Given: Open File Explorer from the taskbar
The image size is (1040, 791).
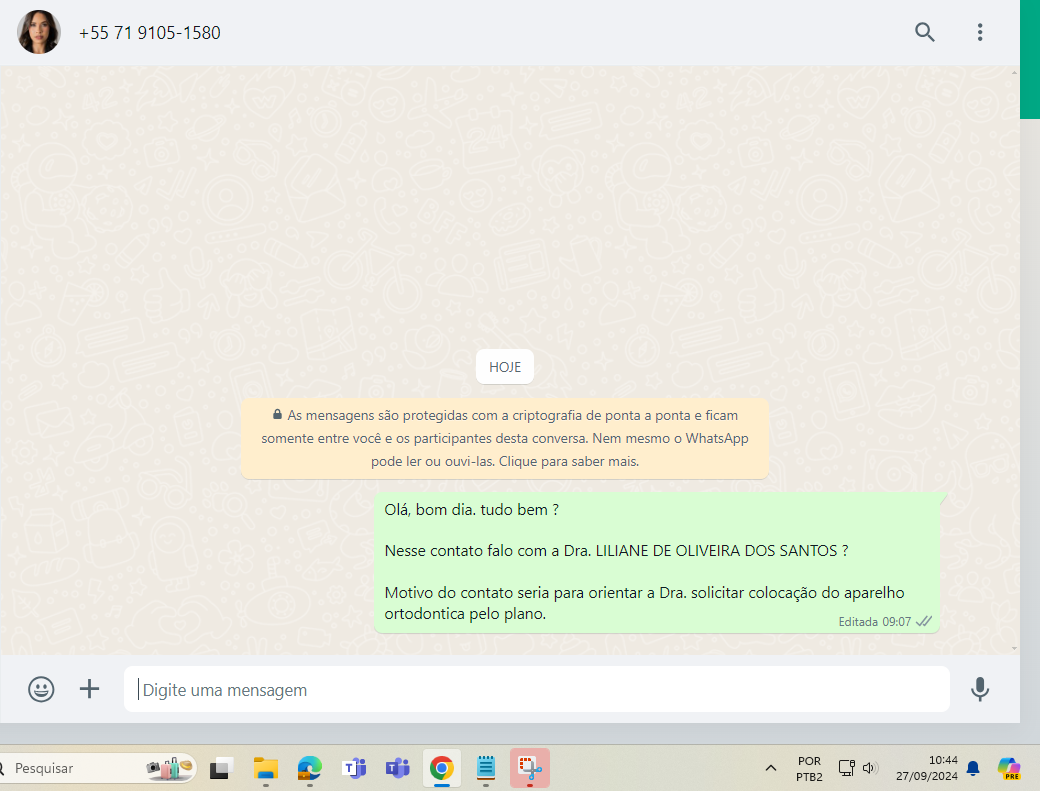Looking at the screenshot, I should pos(266,768).
